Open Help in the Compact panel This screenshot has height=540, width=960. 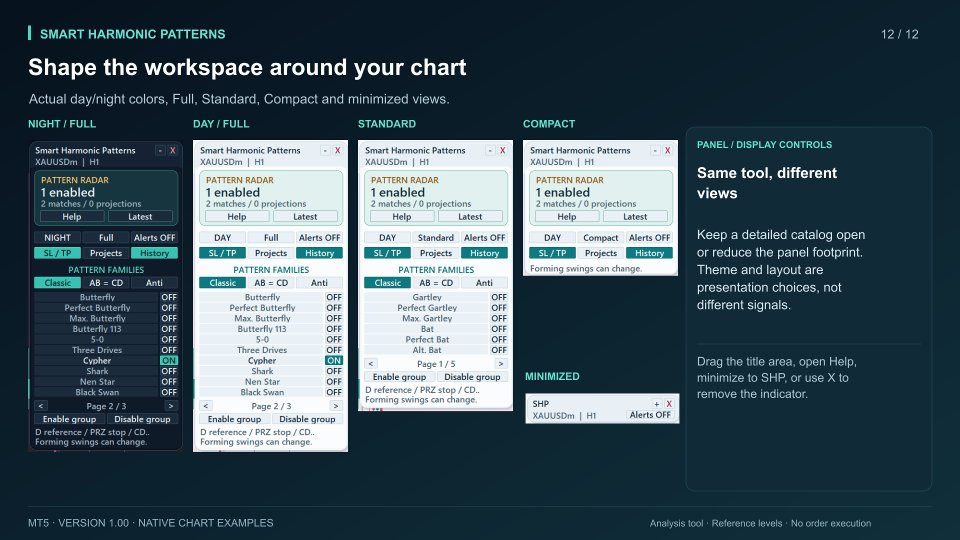click(x=567, y=217)
